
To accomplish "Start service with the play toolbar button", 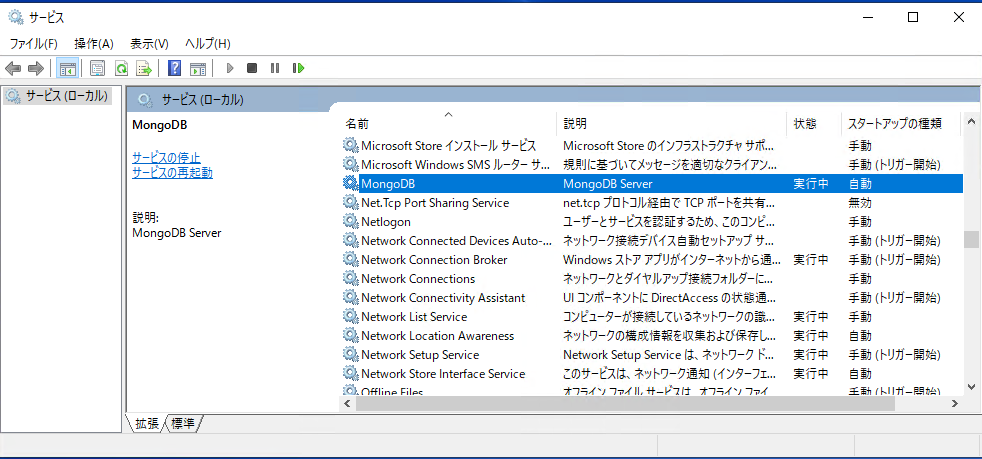I will pyautogui.click(x=230, y=68).
